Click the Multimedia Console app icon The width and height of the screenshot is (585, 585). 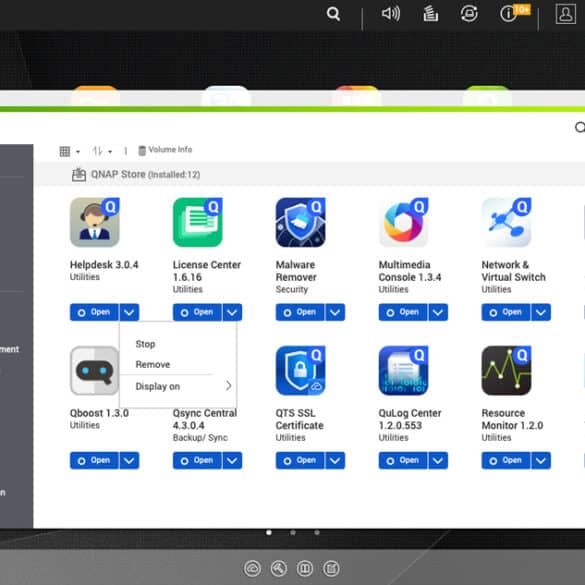click(403, 222)
